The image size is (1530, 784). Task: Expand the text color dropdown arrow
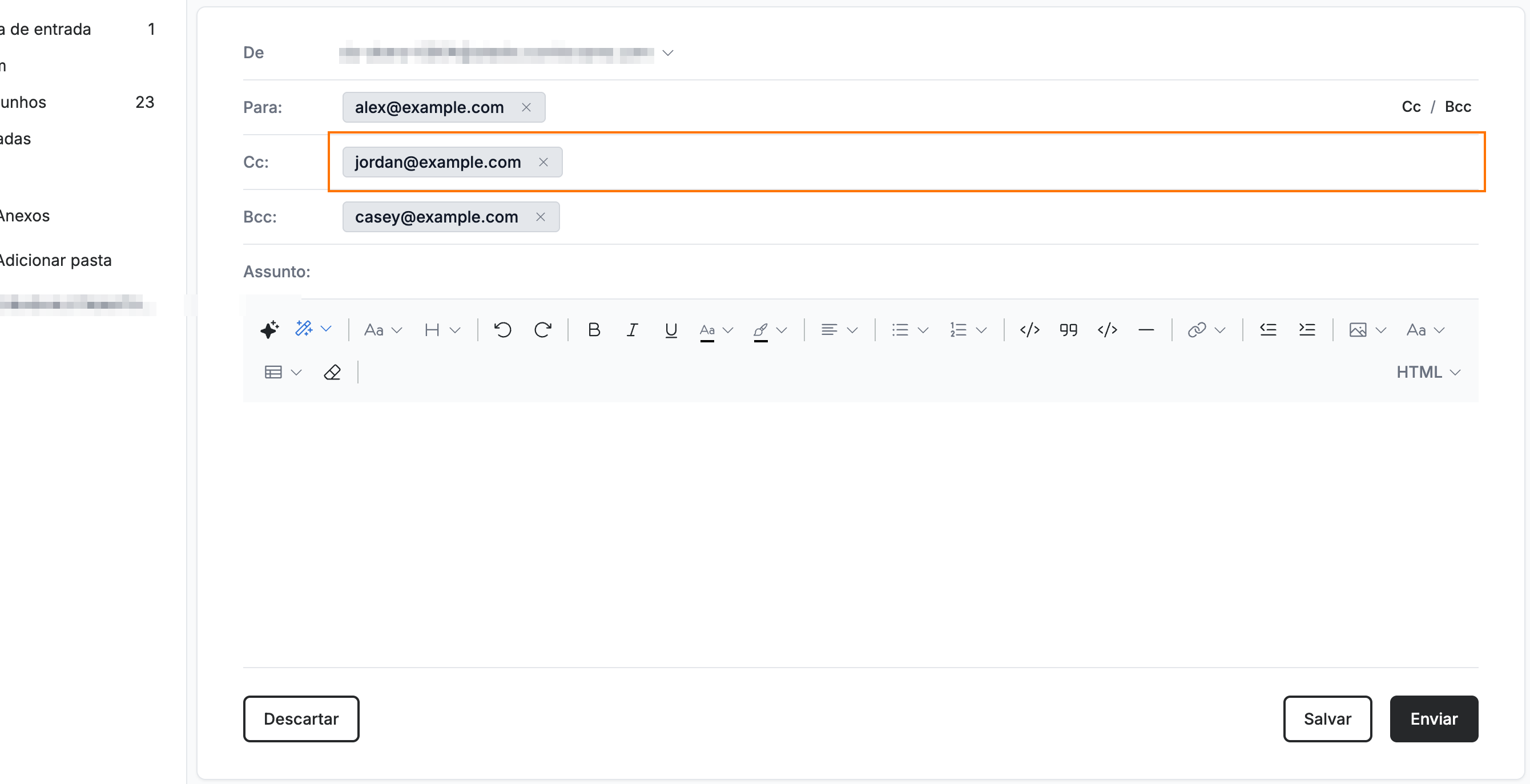tap(728, 330)
